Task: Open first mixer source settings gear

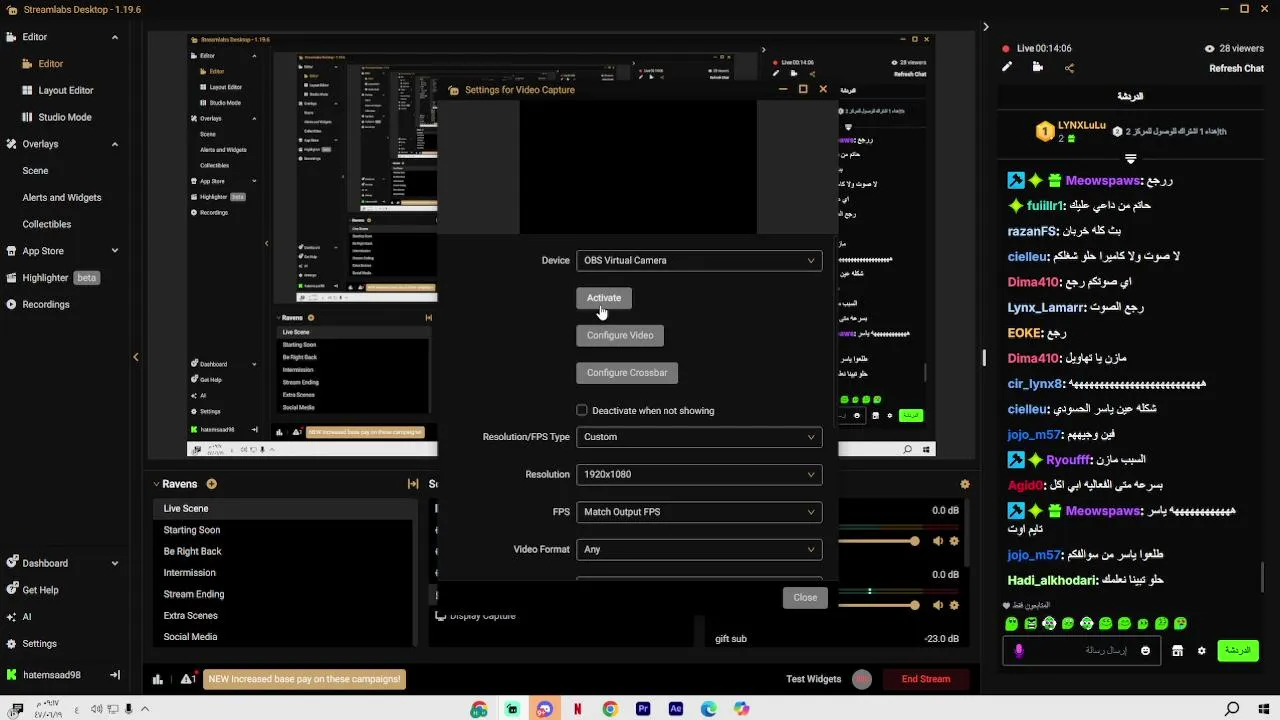Action: point(954,541)
